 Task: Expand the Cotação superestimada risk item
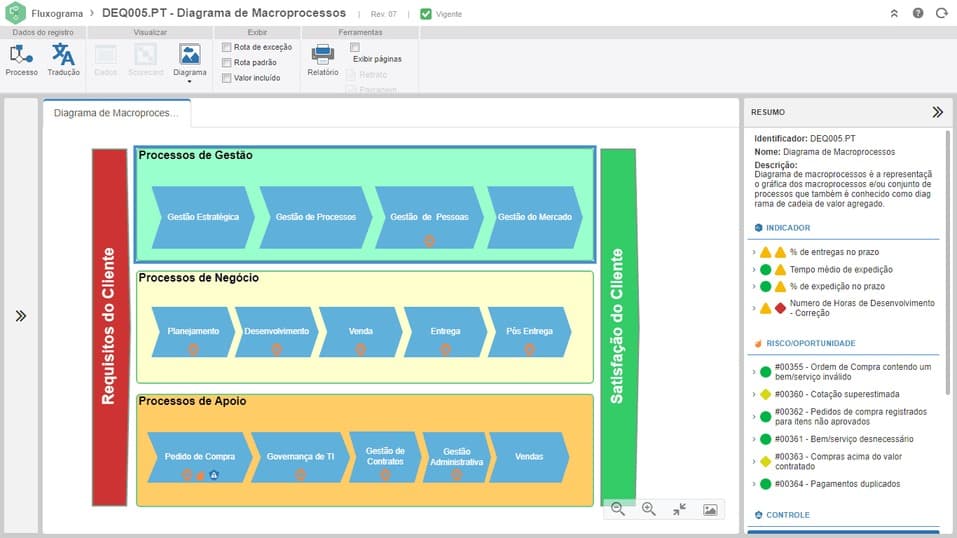tap(754, 394)
